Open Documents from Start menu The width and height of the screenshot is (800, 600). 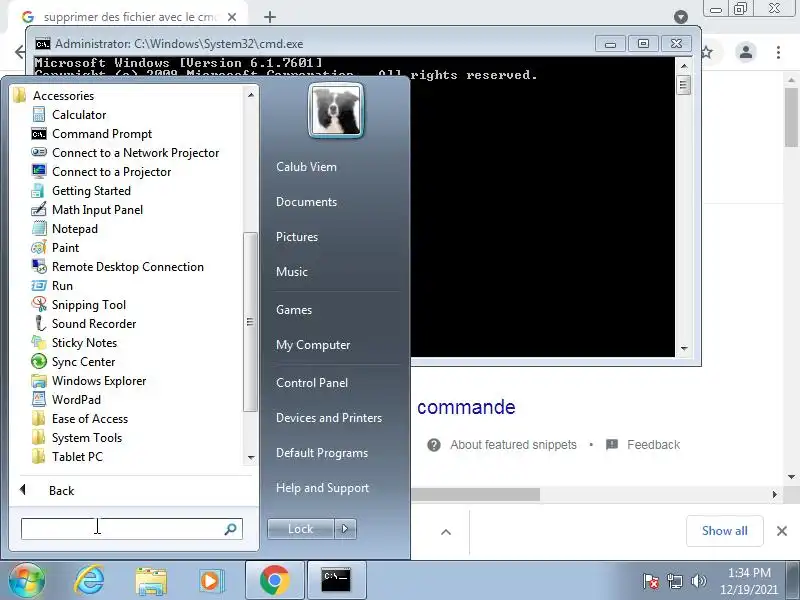tap(307, 202)
